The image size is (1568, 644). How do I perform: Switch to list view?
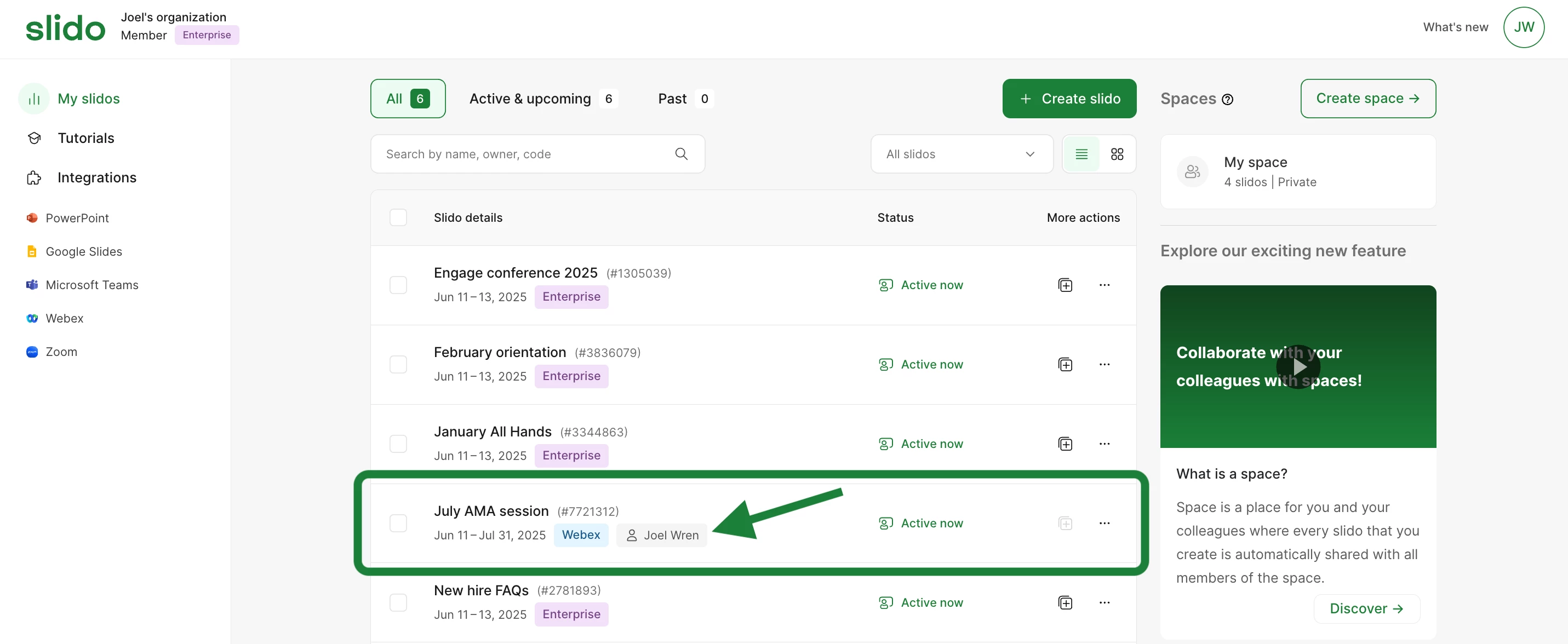click(1081, 154)
